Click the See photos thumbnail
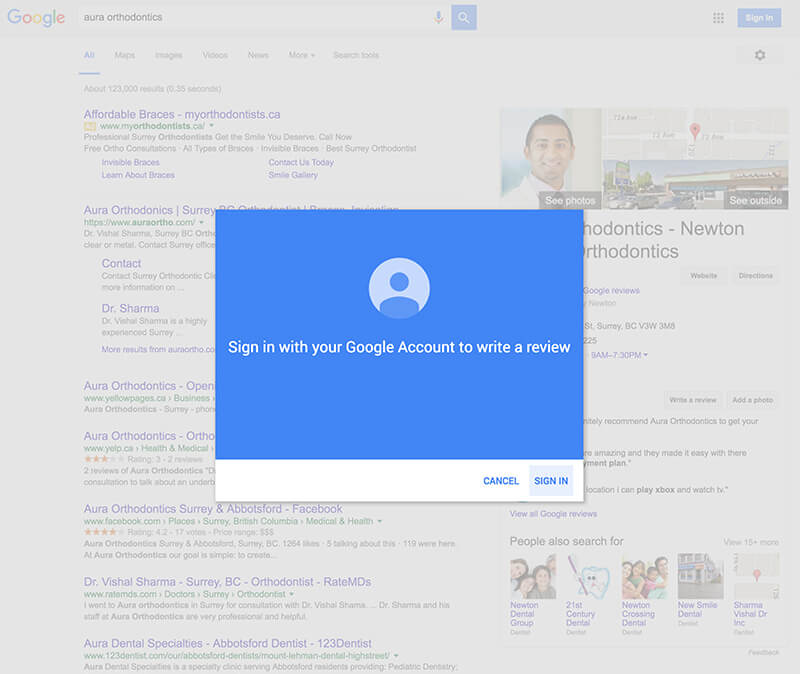 (x=551, y=158)
